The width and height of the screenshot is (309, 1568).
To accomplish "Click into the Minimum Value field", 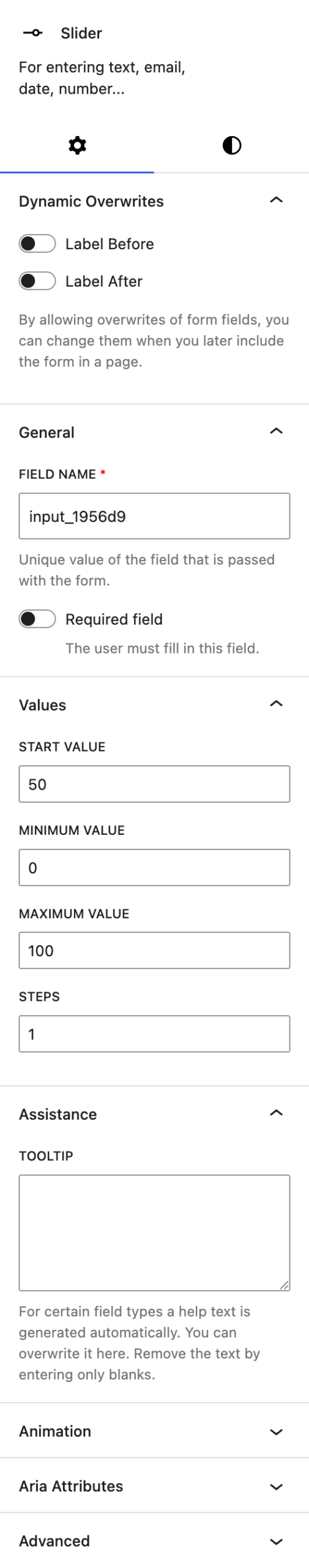I will (x=154, y=867).
